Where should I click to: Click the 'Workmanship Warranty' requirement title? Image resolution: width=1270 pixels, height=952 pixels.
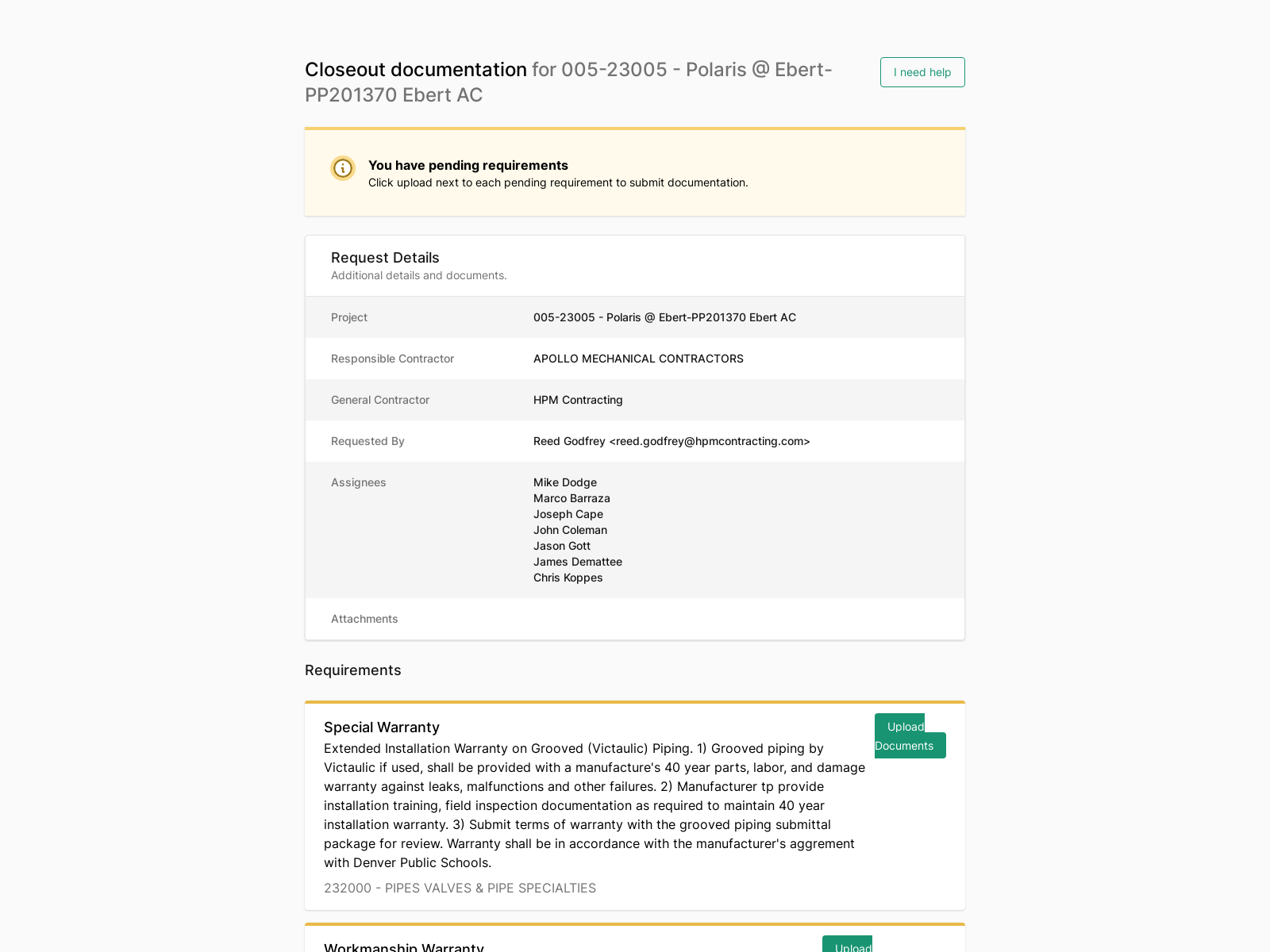[x=404, y=946]
